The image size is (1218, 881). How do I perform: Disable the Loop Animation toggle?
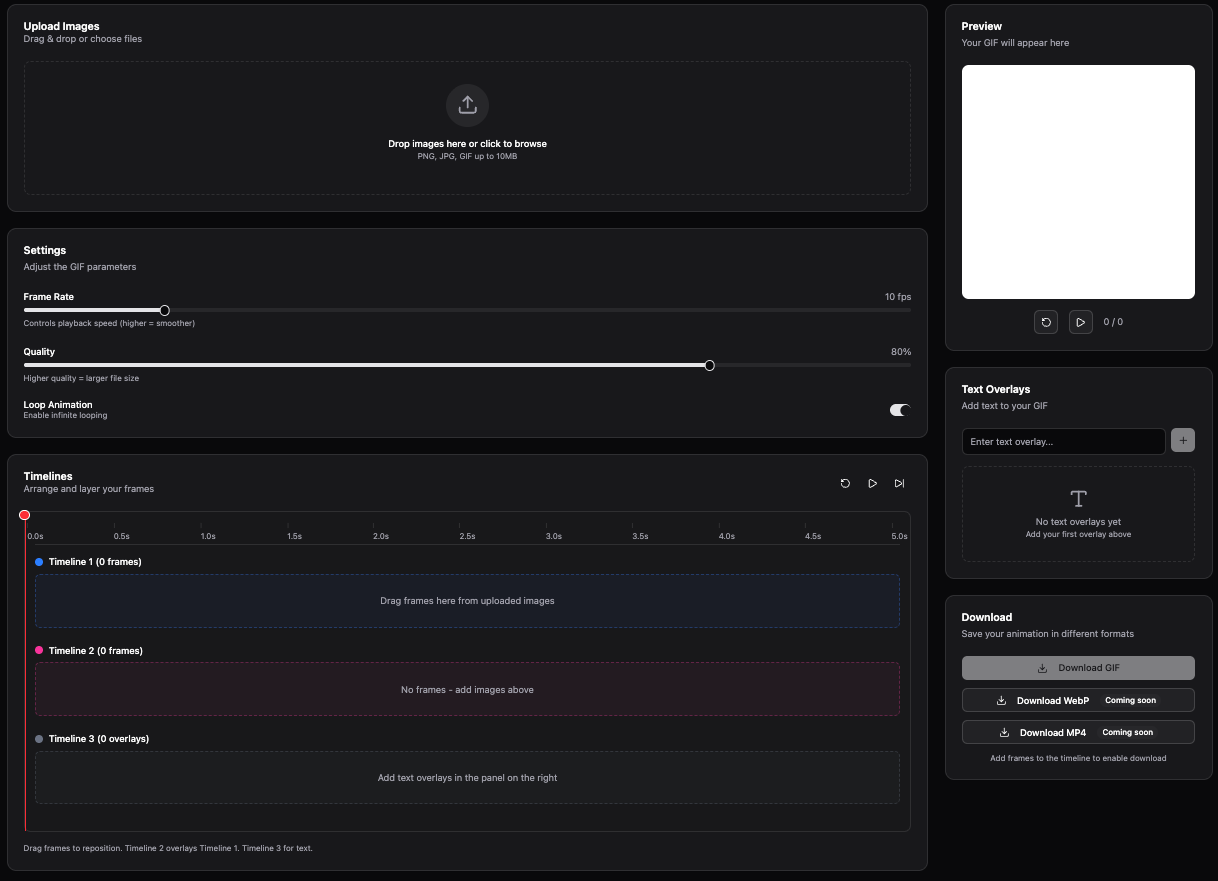(x=899, y=410)
